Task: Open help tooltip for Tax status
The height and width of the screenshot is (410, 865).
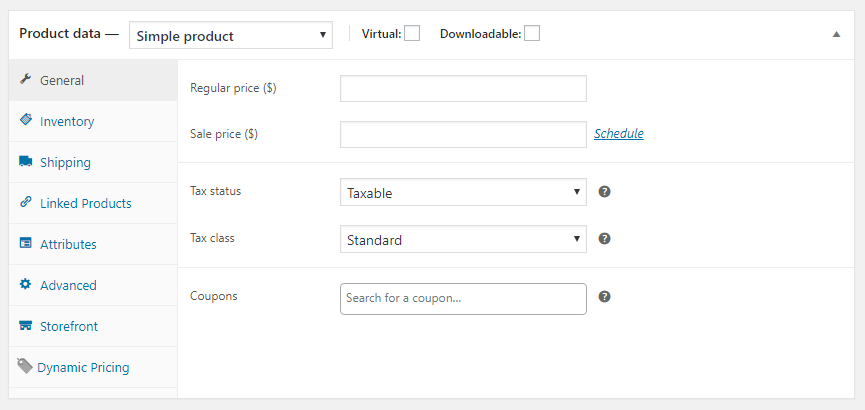Action: [605, 192]
